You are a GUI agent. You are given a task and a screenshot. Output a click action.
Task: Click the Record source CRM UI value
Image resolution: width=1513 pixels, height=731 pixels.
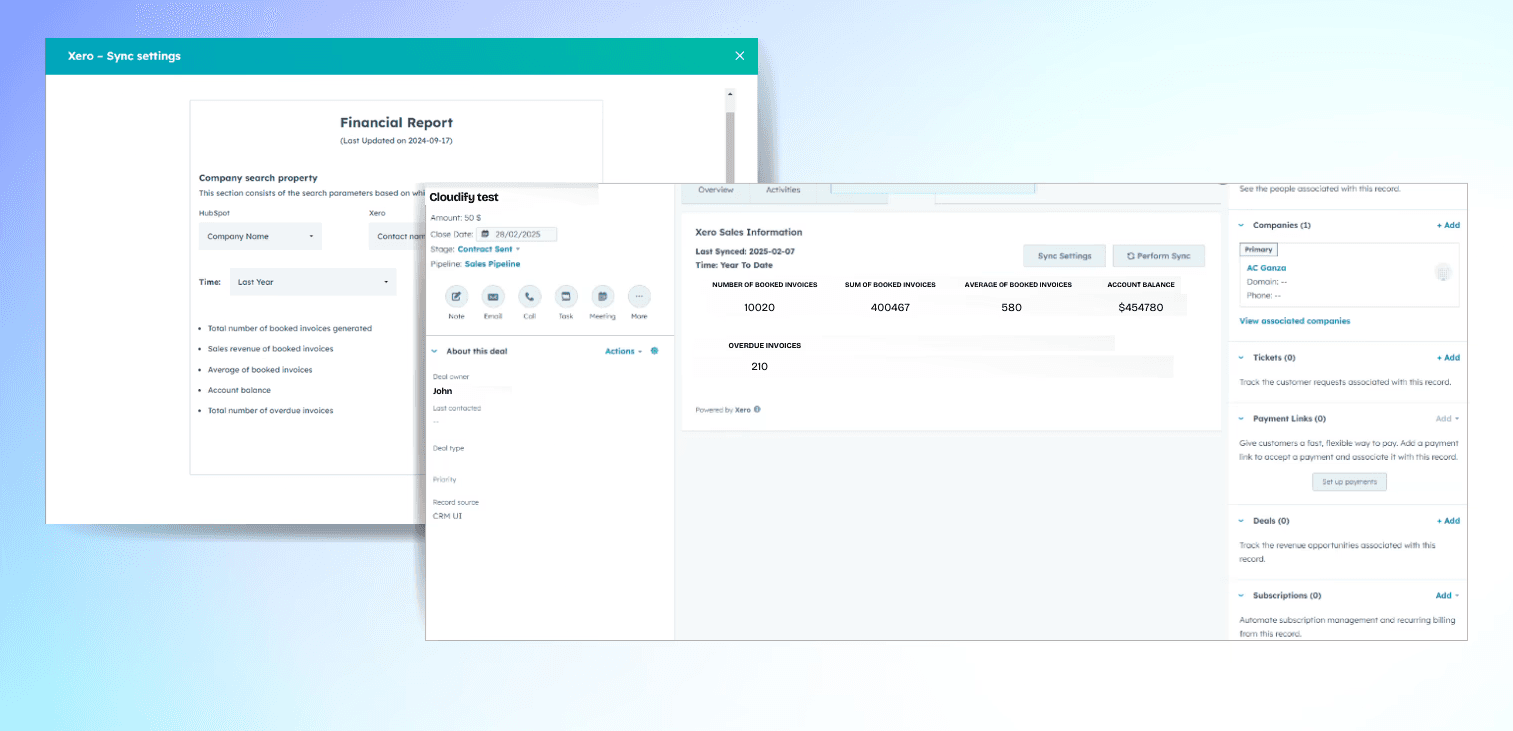click(x=448, y=516)
